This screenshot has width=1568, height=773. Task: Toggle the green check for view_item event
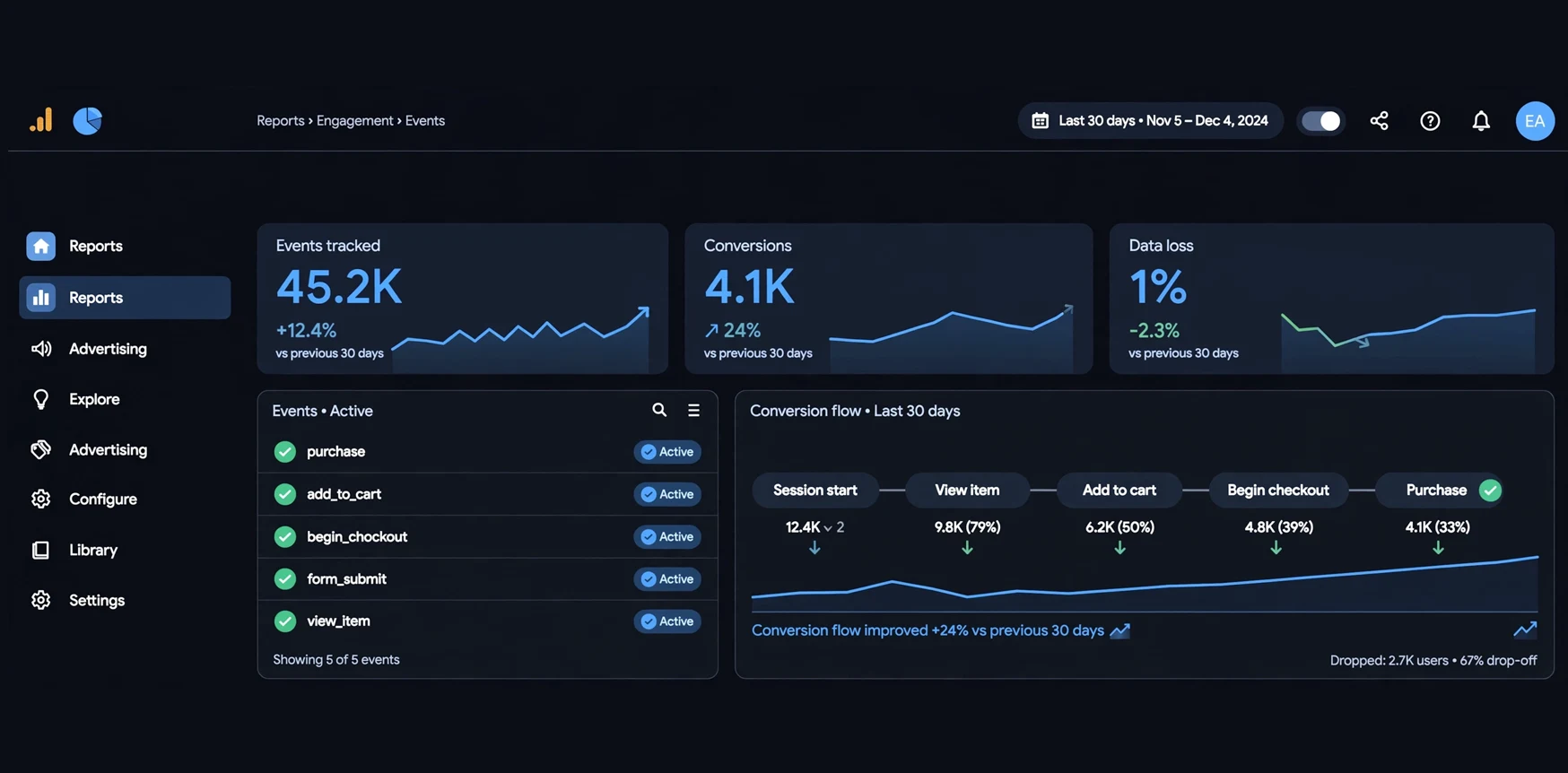pyautogui.click(x=285, y=621)
